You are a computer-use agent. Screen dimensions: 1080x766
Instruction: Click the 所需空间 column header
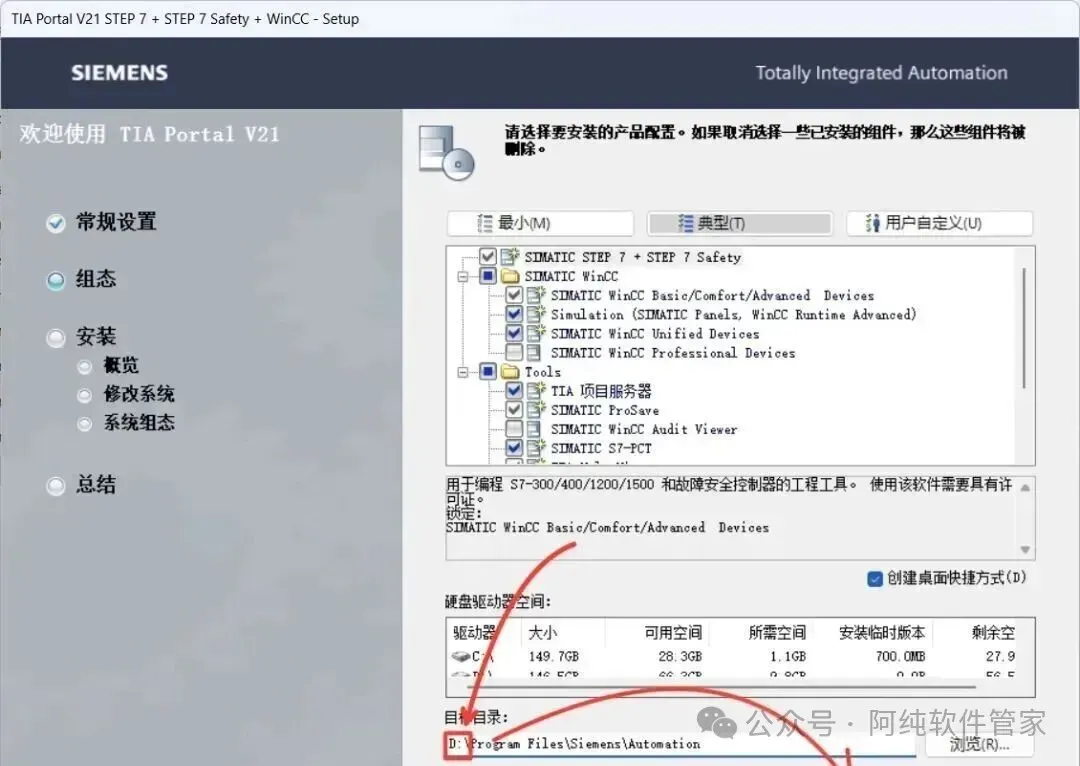click(777, 633)
